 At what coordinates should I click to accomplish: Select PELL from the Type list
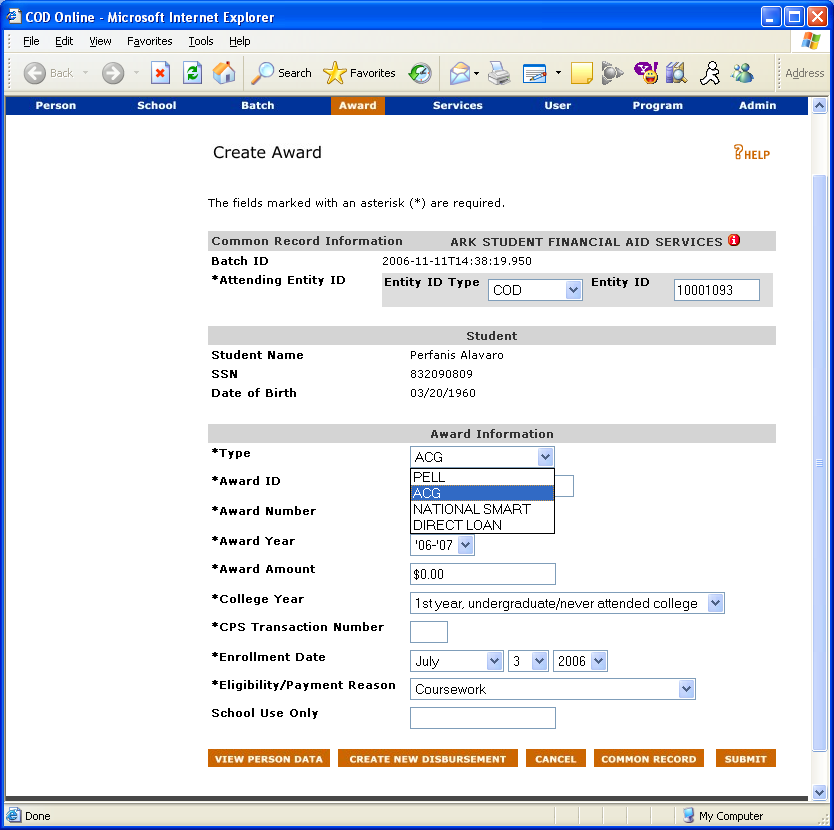pos(482,477)
